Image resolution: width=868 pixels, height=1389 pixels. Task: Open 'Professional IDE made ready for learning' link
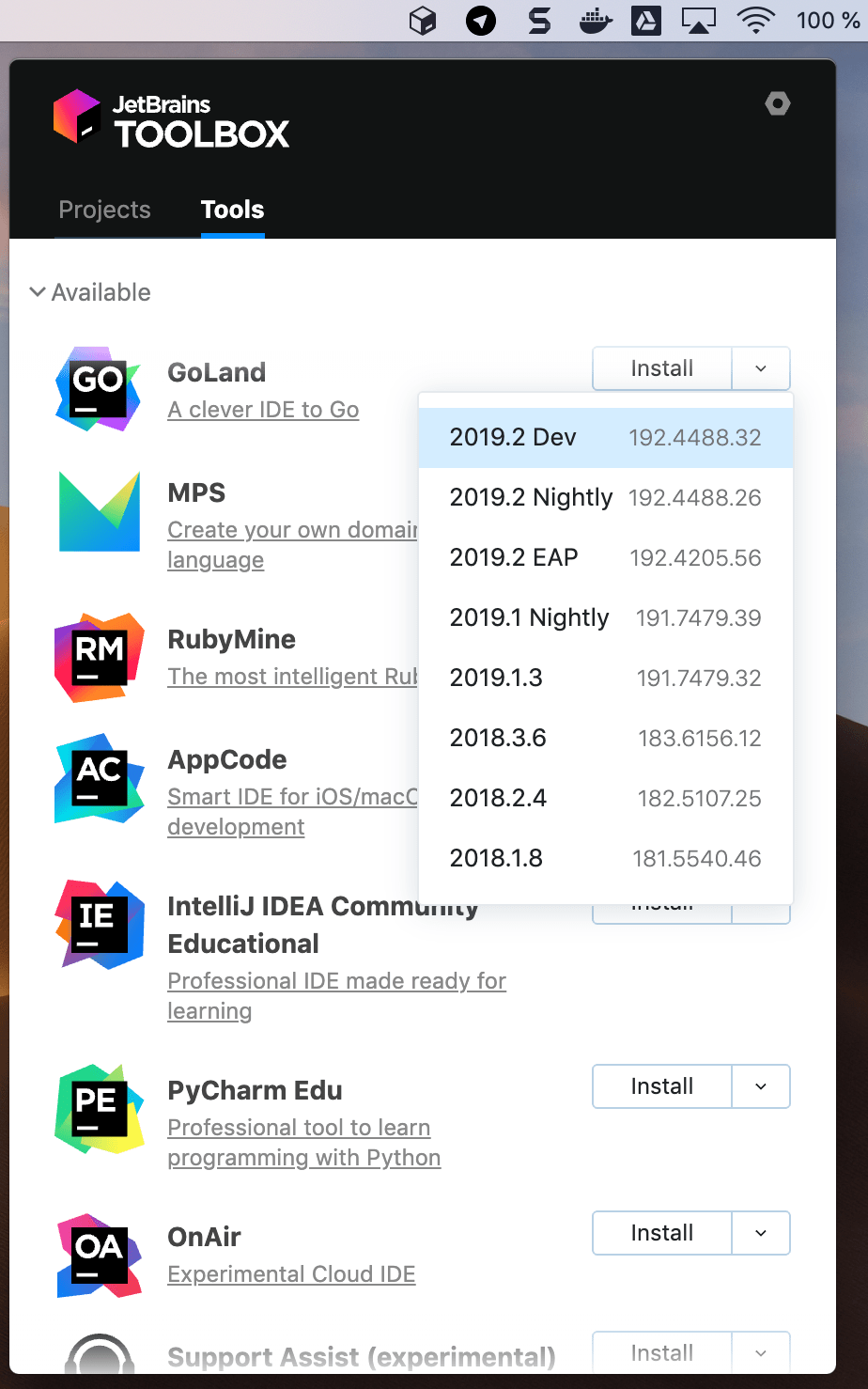coord(336,996)
